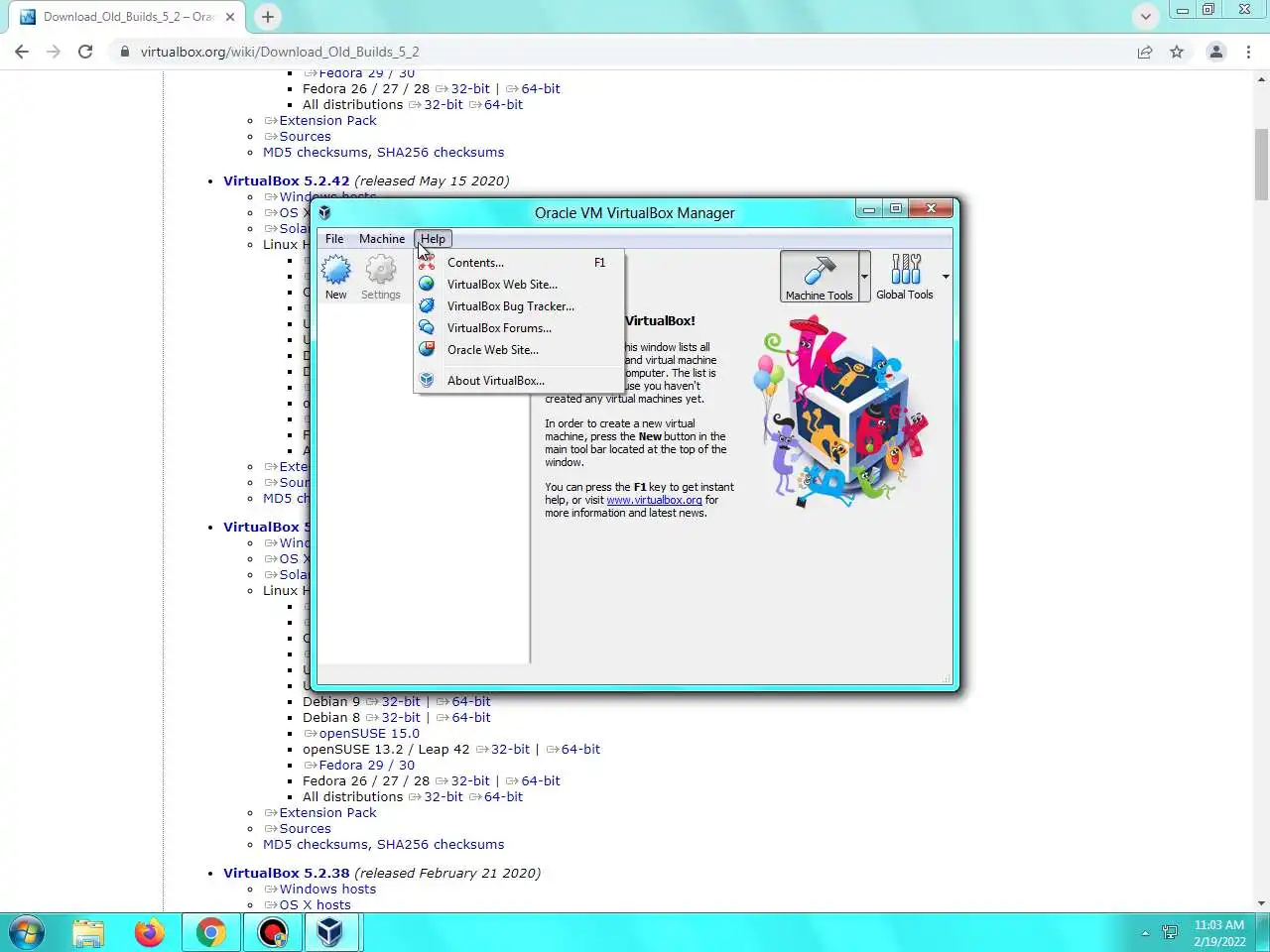Choose VirtualBox Web Site... menu entry
This screenshot has width=1270, height=952.
pos(519,285)
